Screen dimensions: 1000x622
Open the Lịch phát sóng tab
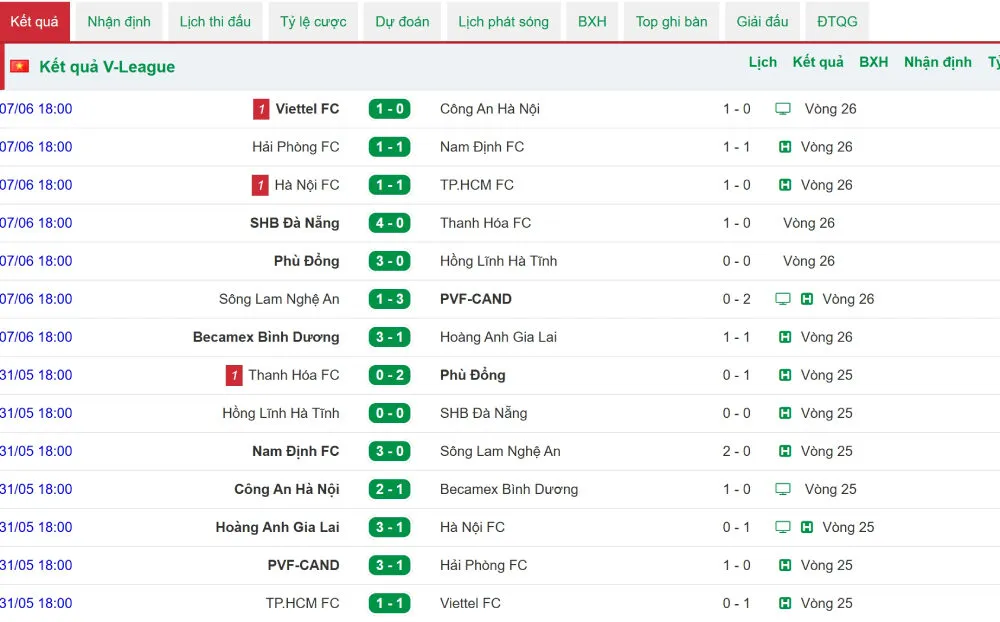pyautogui.click(x=504, y=22)
